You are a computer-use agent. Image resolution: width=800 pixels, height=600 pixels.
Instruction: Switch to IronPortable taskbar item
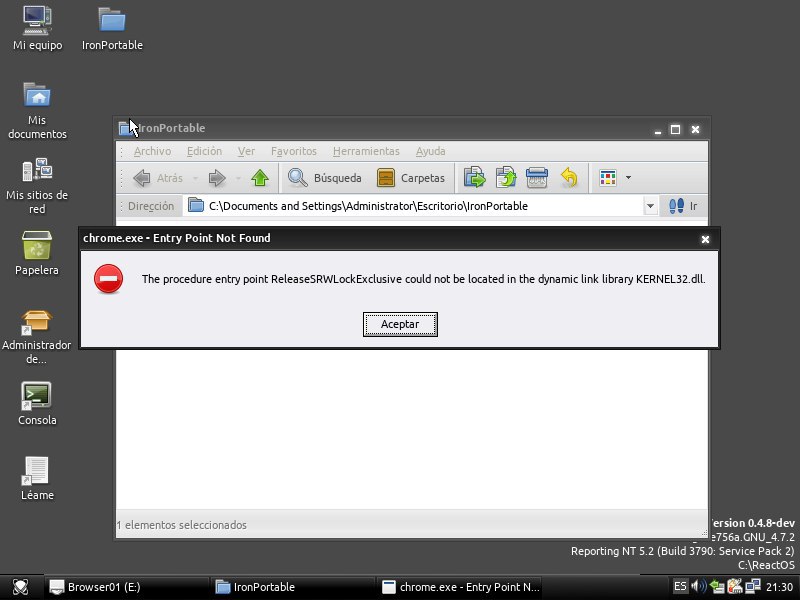click(x=292, y=587)
